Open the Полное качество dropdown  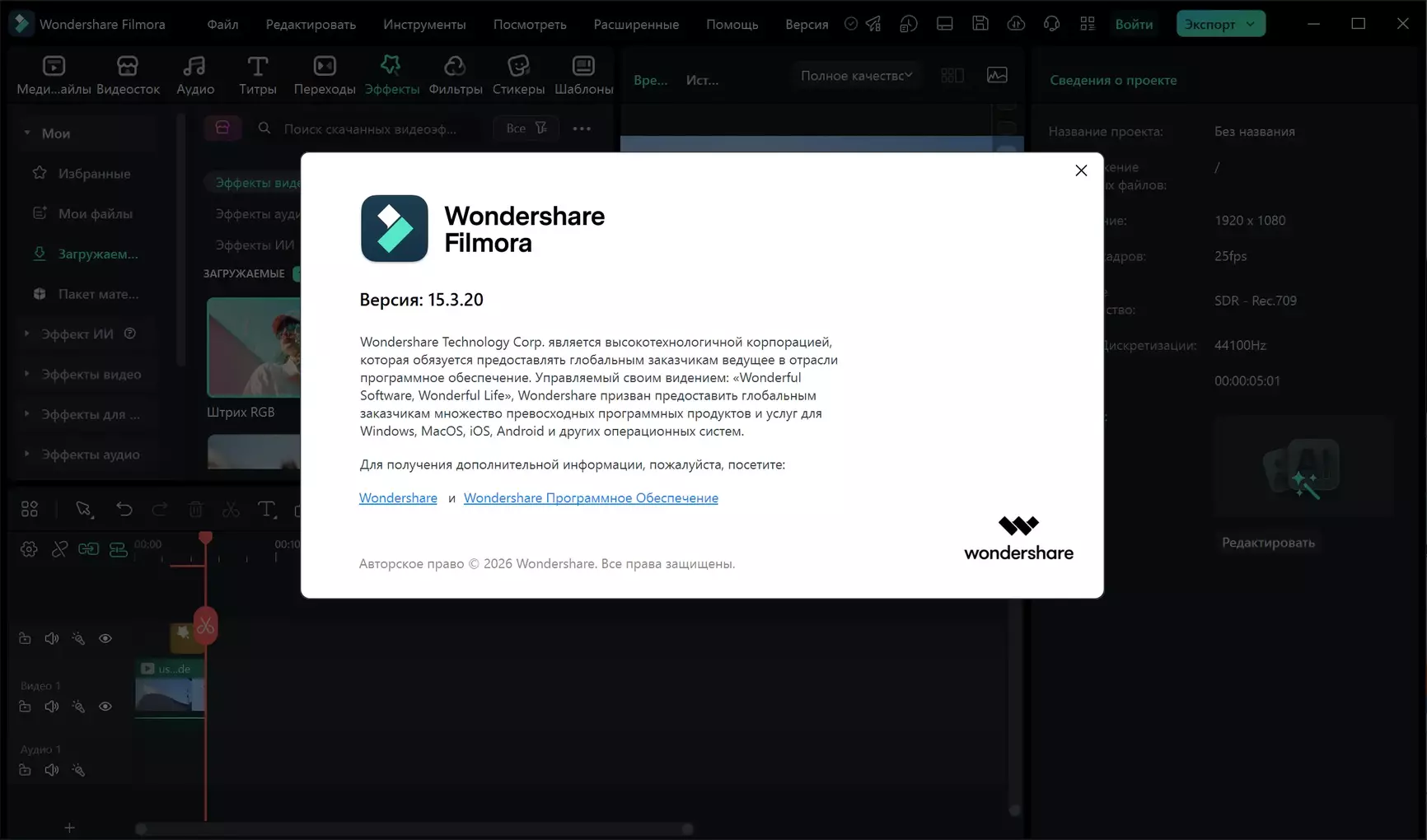pyautogui.click(x=856, y=76)
